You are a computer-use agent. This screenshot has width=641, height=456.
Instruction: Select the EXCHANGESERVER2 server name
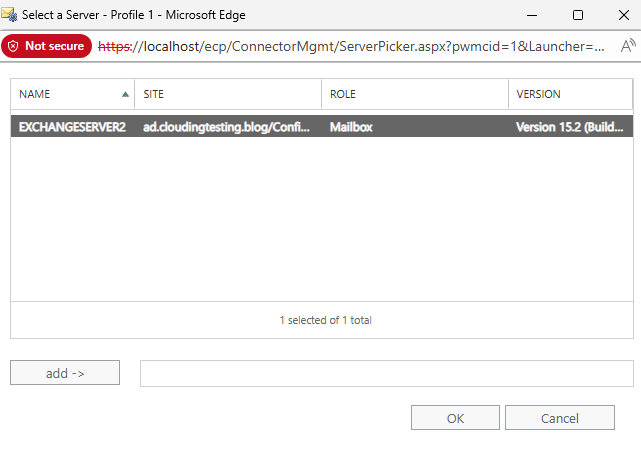coord(72,127)
